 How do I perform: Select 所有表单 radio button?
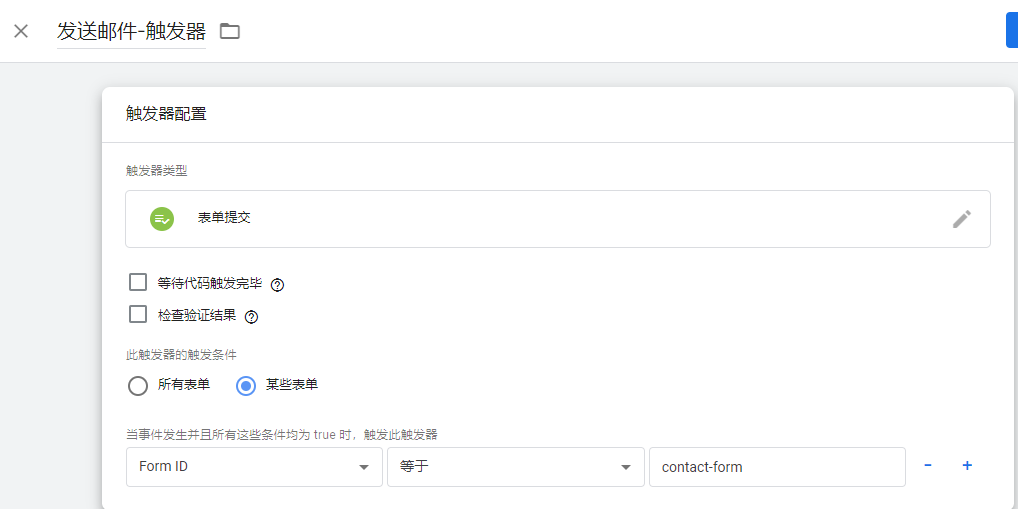[138, 386]
